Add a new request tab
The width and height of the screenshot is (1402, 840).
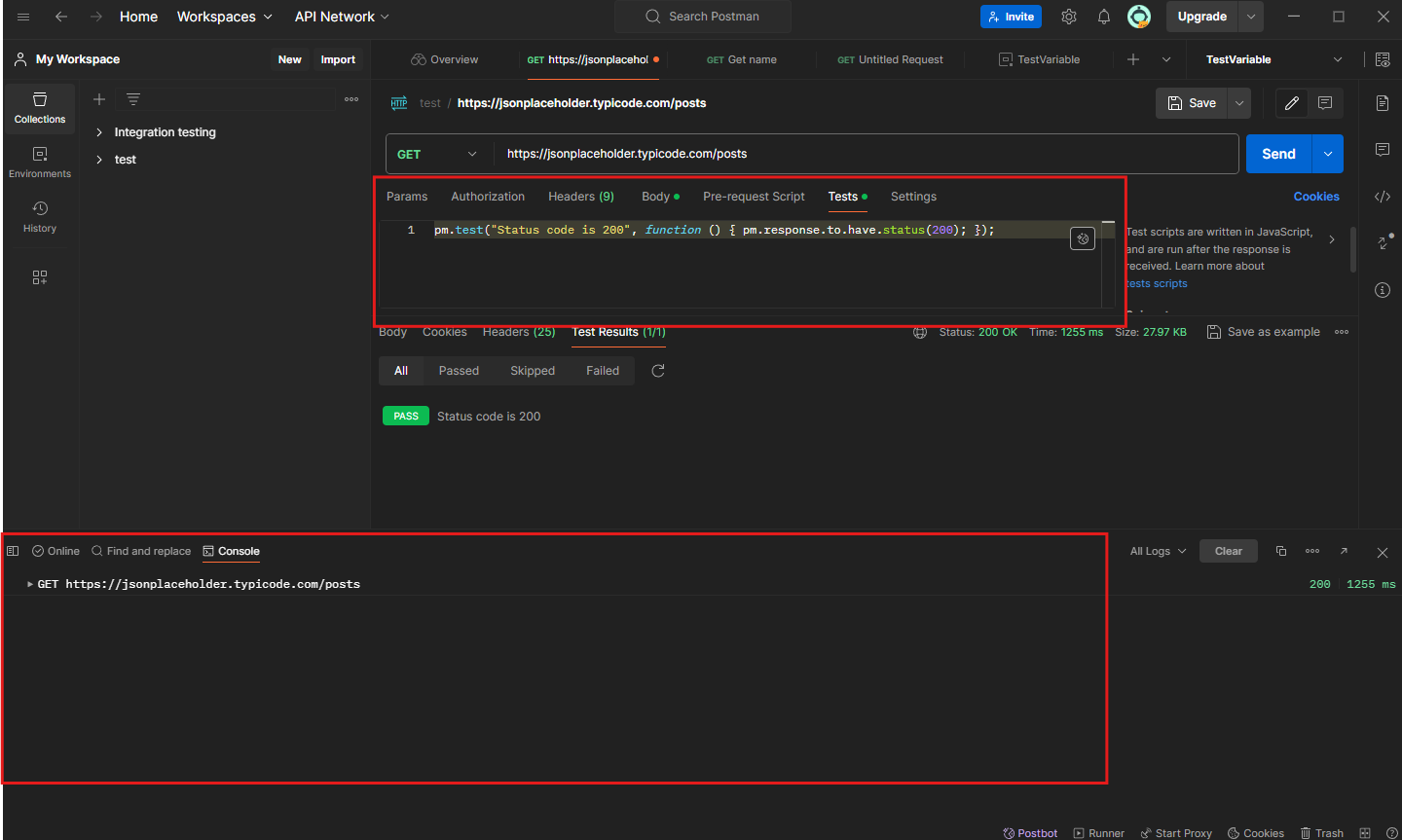pyautogui.click(x=1133, y=59)
